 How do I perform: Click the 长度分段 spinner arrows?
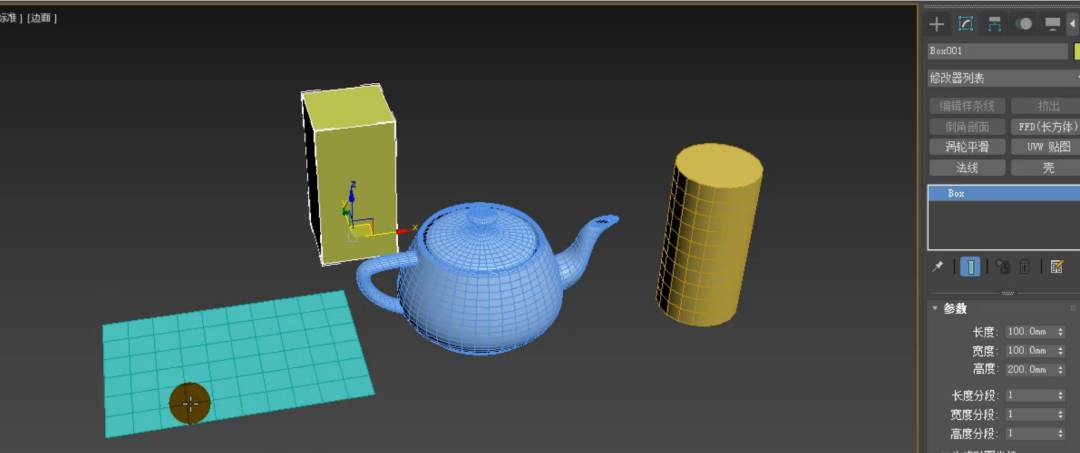pos(1061,396)
